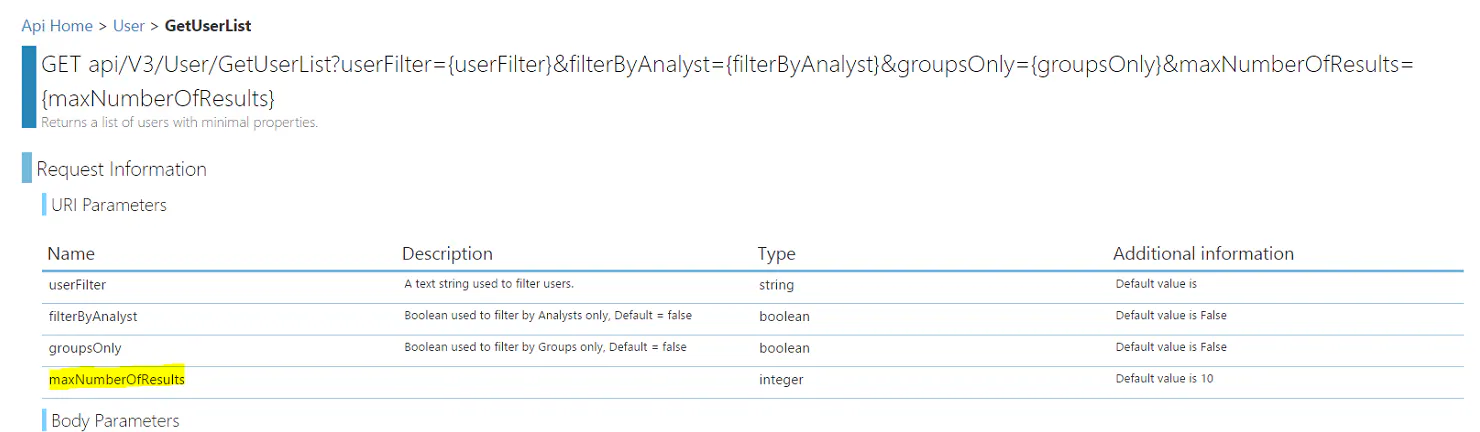1480x432 pixels.
Task: Click the boolean type for groupsOnly
Action: coord(784,348)
